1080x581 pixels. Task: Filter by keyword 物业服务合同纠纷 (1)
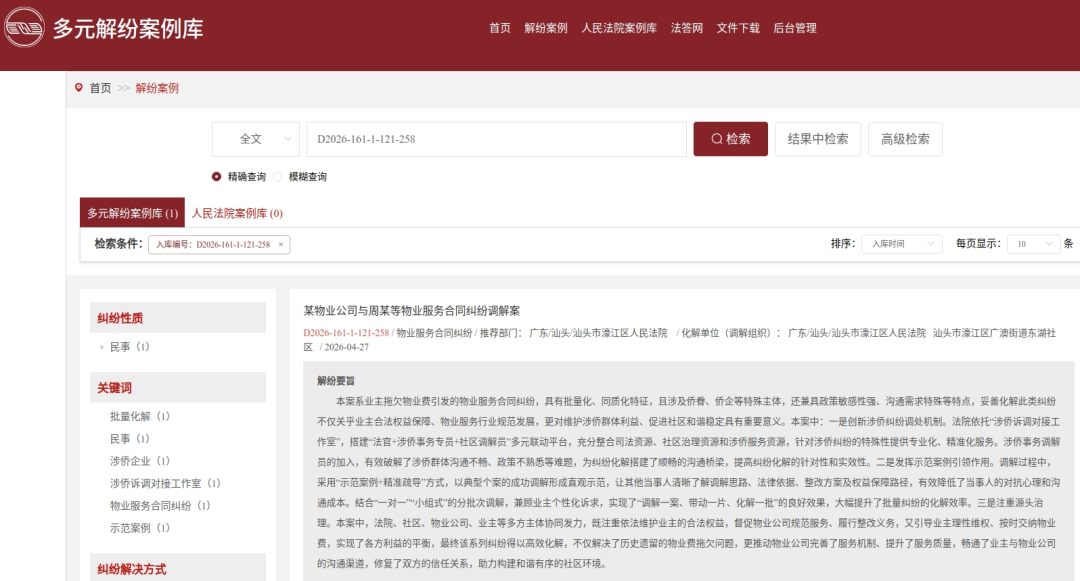click(160, 505)
